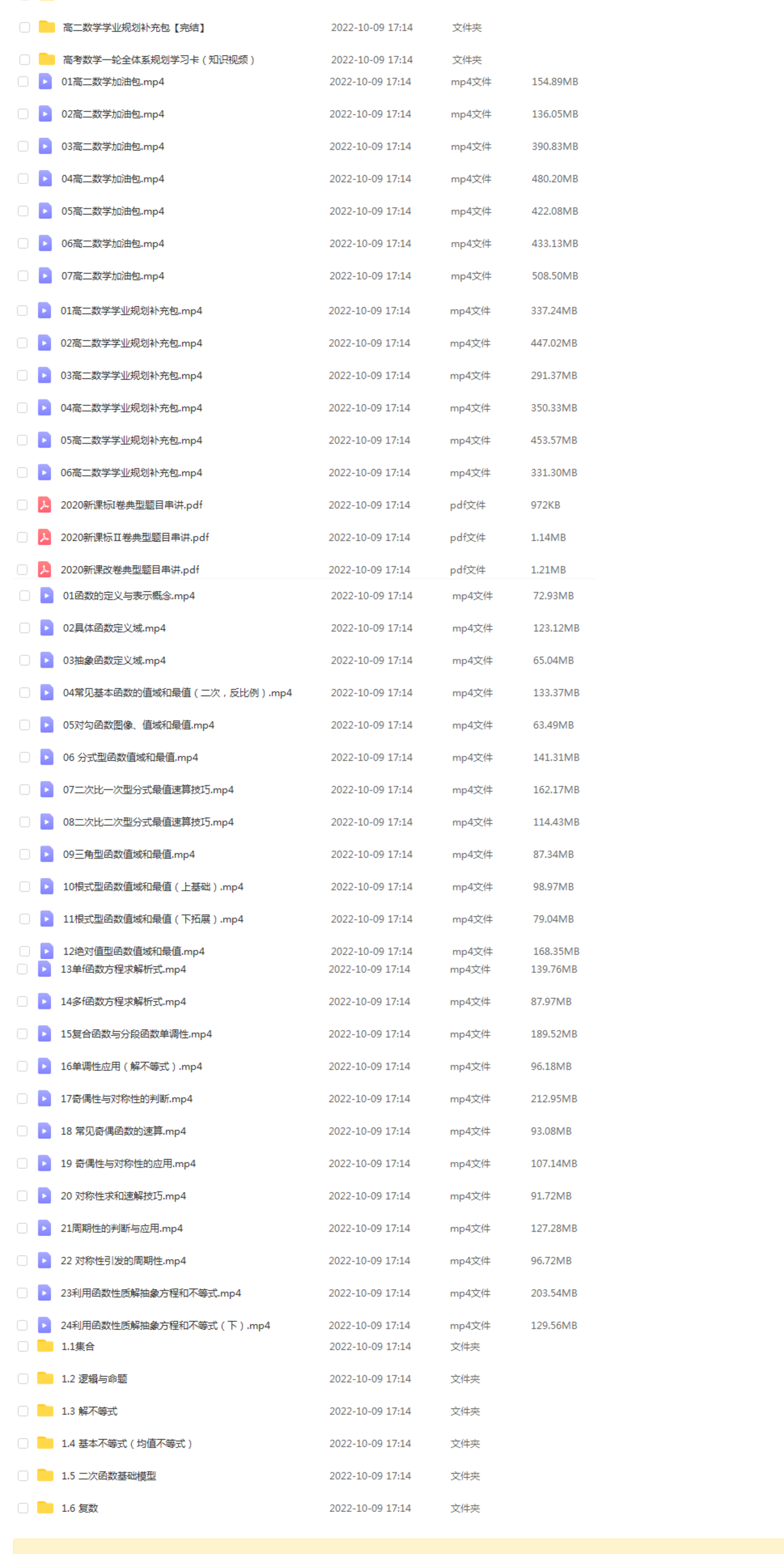Tick the checkbox for 07高二数学加油包.mp4
Image resolution: width=784 pixels, height=1554 pixels.
click(x=23, y=276)
